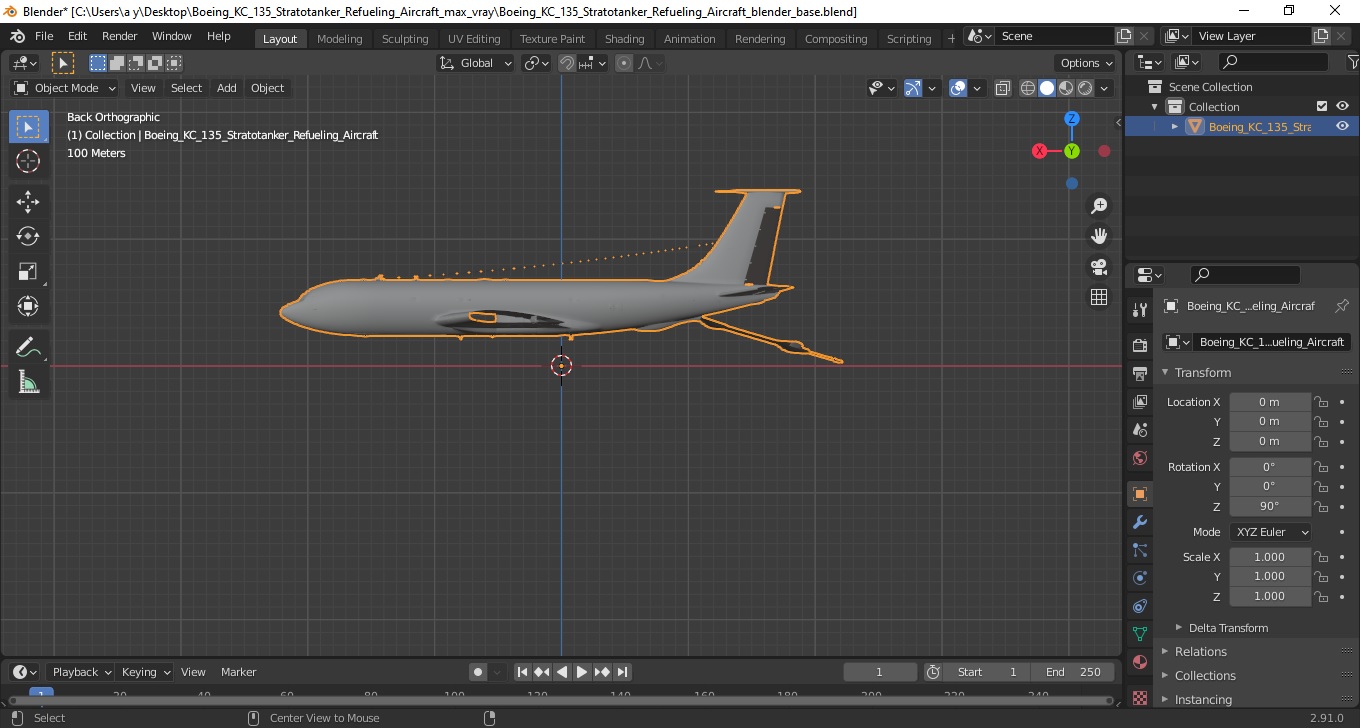Switch to the Modeling workspace tab

[x=340, y=39]
